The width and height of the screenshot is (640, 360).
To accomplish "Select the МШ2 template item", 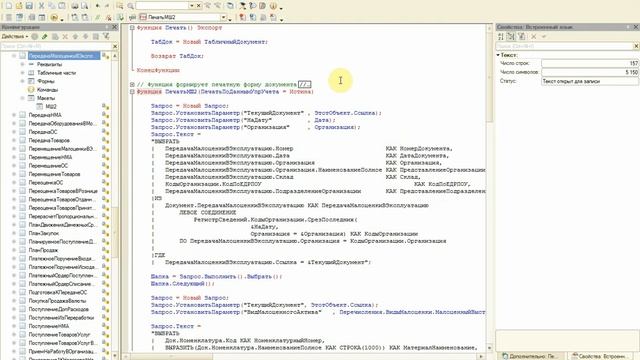I will 51,107.
